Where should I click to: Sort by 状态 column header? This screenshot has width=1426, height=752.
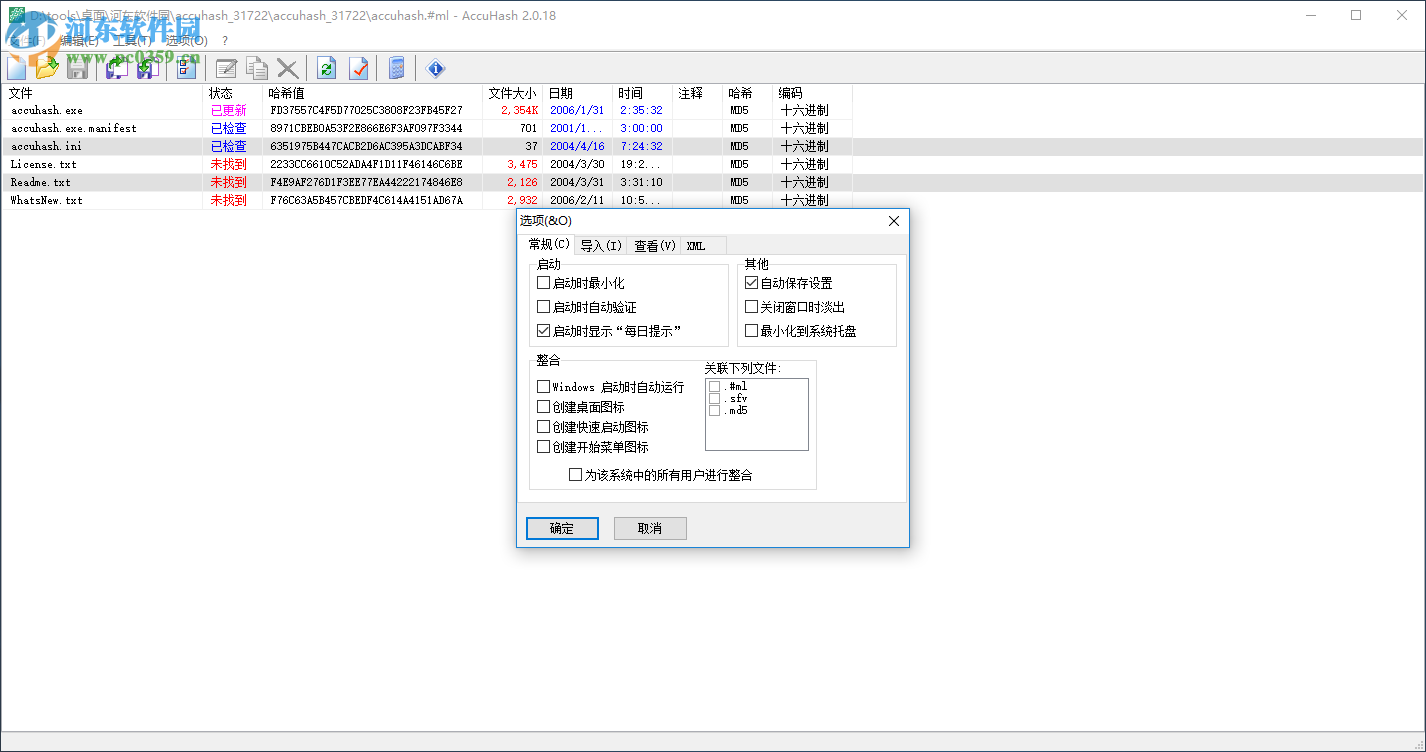tap(233, 93)
